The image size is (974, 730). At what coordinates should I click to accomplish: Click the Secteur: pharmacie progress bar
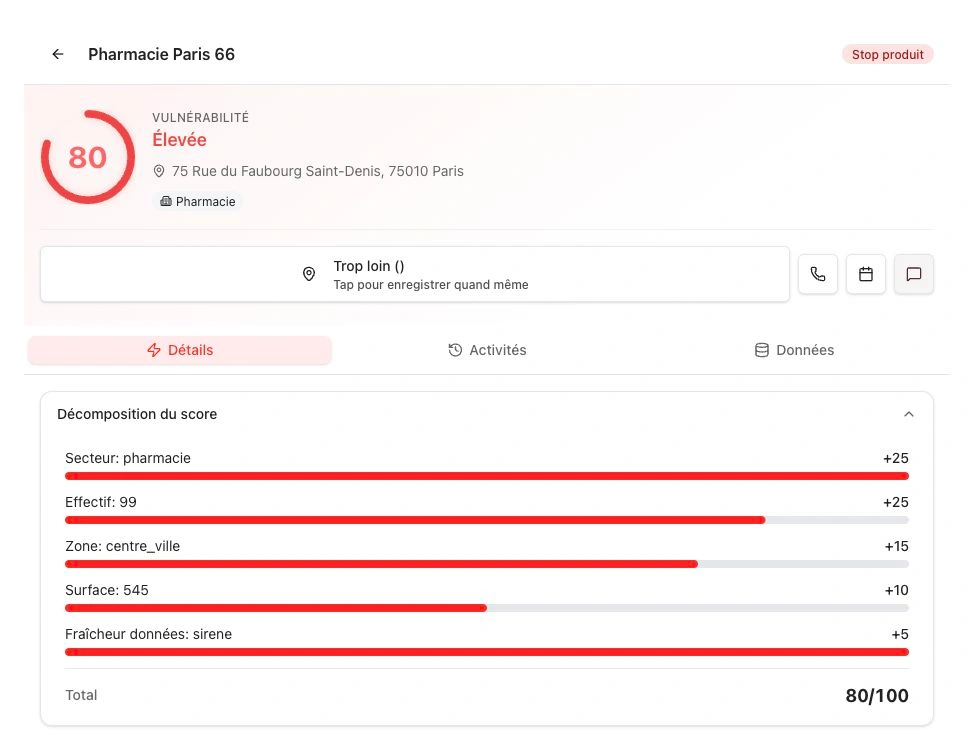487,476
